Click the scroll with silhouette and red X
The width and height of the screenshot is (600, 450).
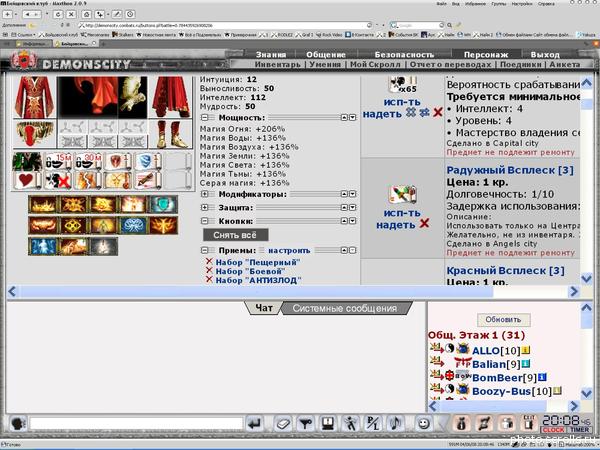pos(57,180)
